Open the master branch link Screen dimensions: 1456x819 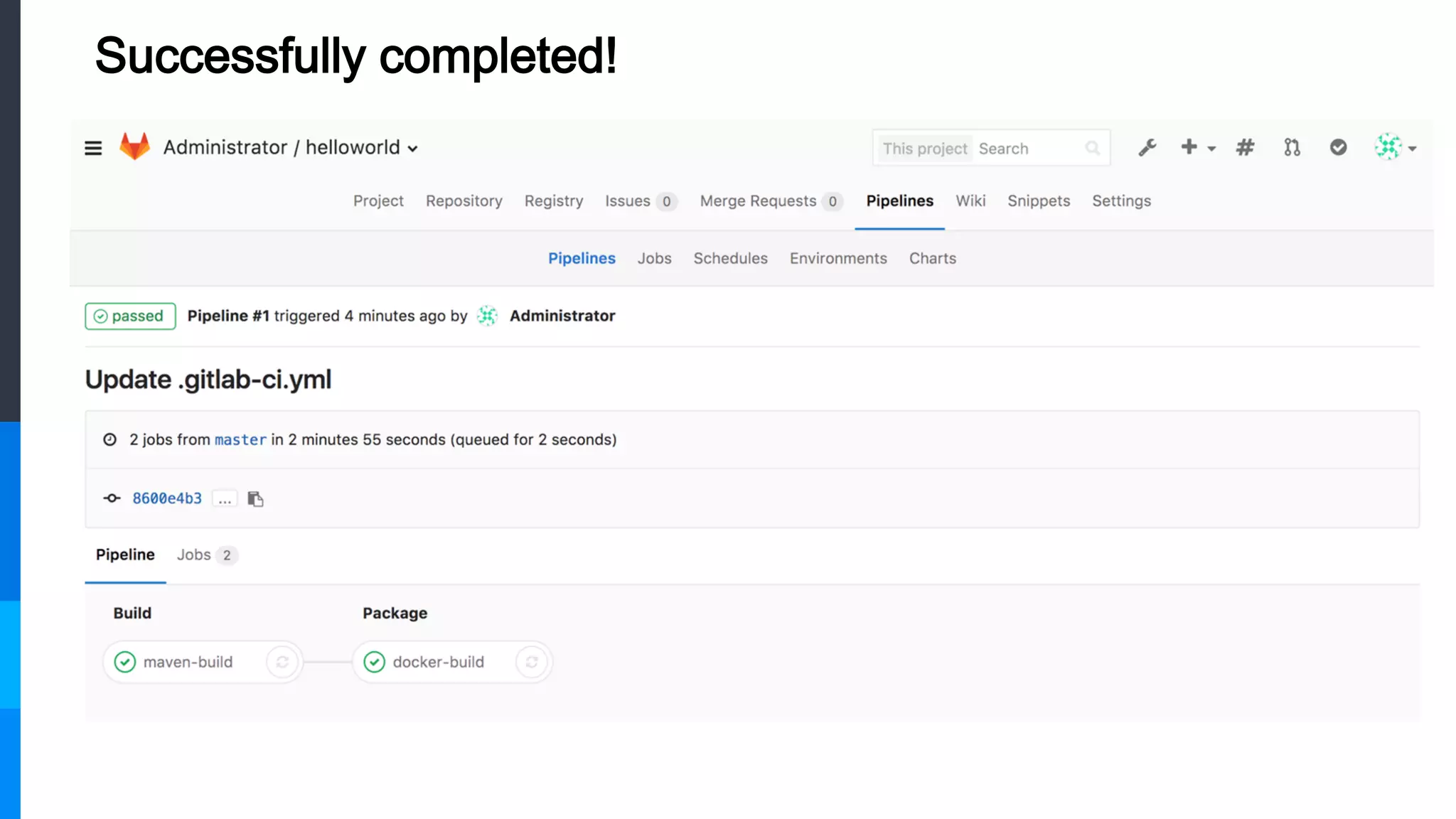(x=240, y=440)
